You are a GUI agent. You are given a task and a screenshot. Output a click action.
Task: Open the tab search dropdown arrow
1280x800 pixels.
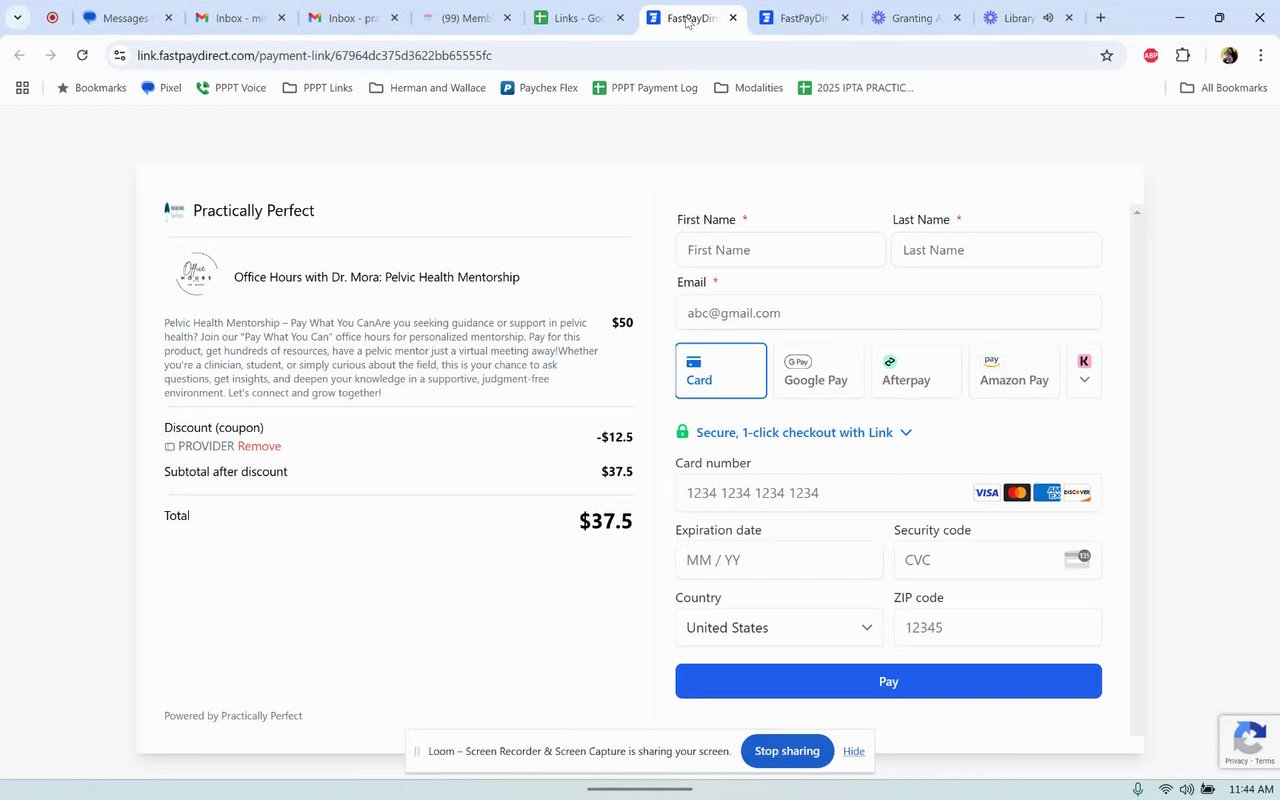[17, 17]
